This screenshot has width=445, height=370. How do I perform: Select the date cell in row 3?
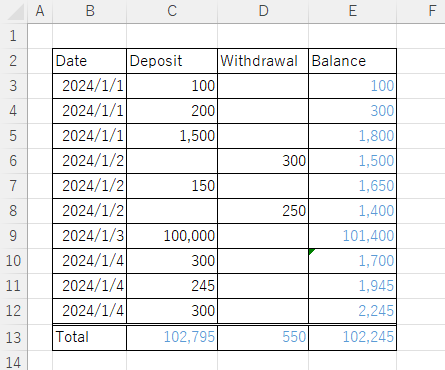pos(90,86)
